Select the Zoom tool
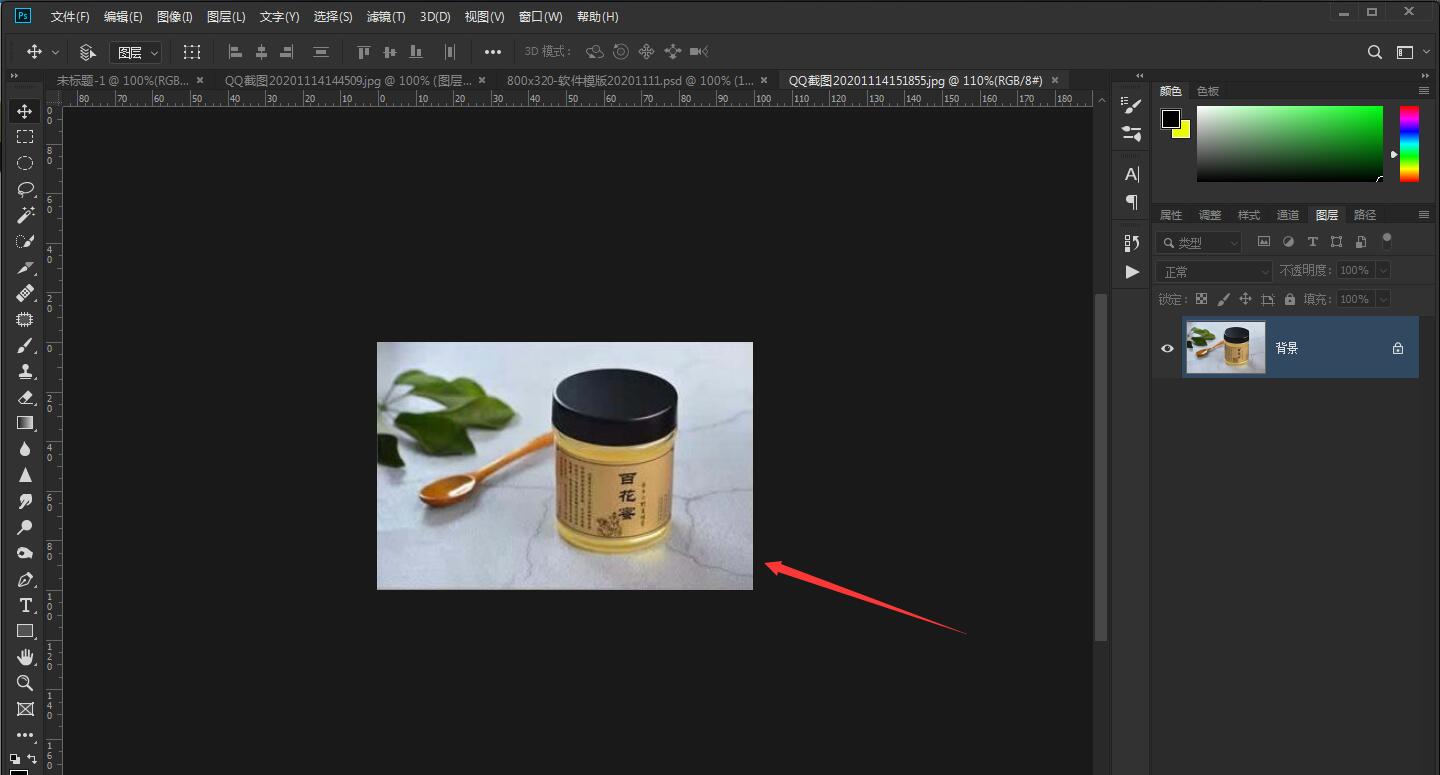This screenshot has width=1440, height=775. pos(25,683)
